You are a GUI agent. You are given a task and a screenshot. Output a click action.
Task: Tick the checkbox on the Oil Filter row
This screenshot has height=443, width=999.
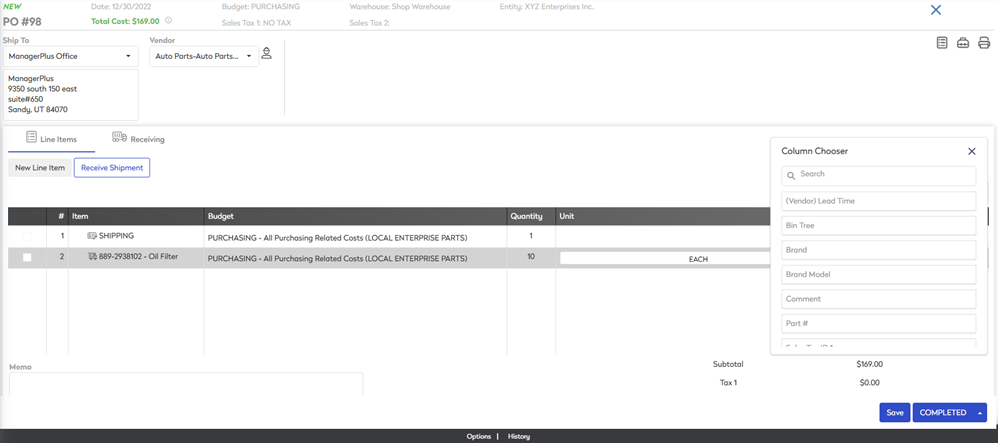(x=27, y=258)
